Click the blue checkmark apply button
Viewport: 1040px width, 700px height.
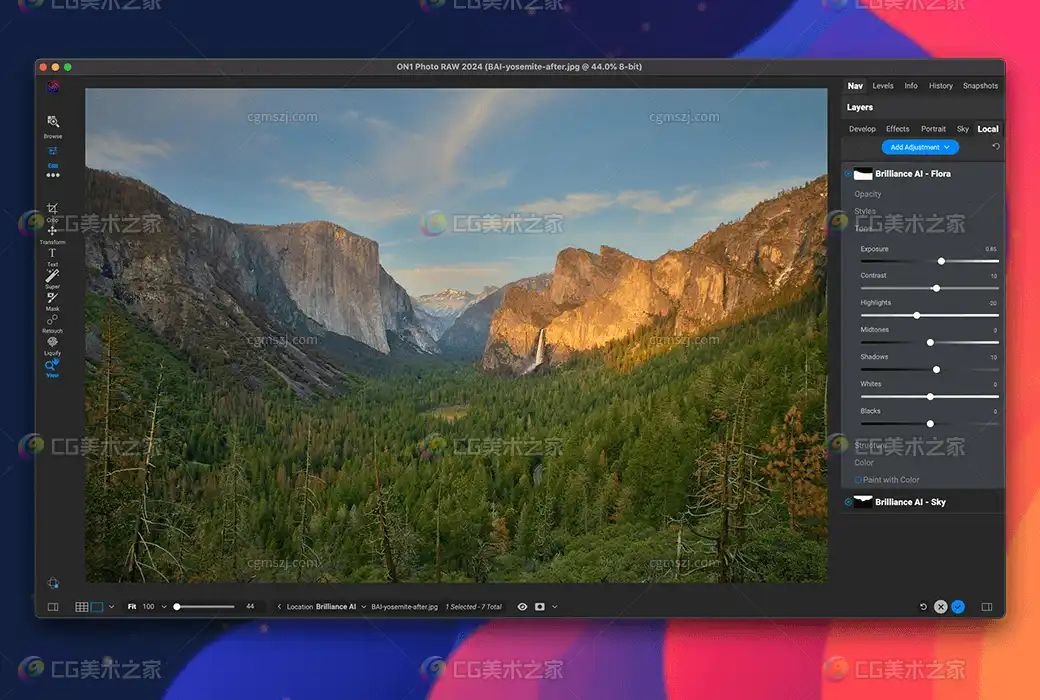tap(958, 607)
